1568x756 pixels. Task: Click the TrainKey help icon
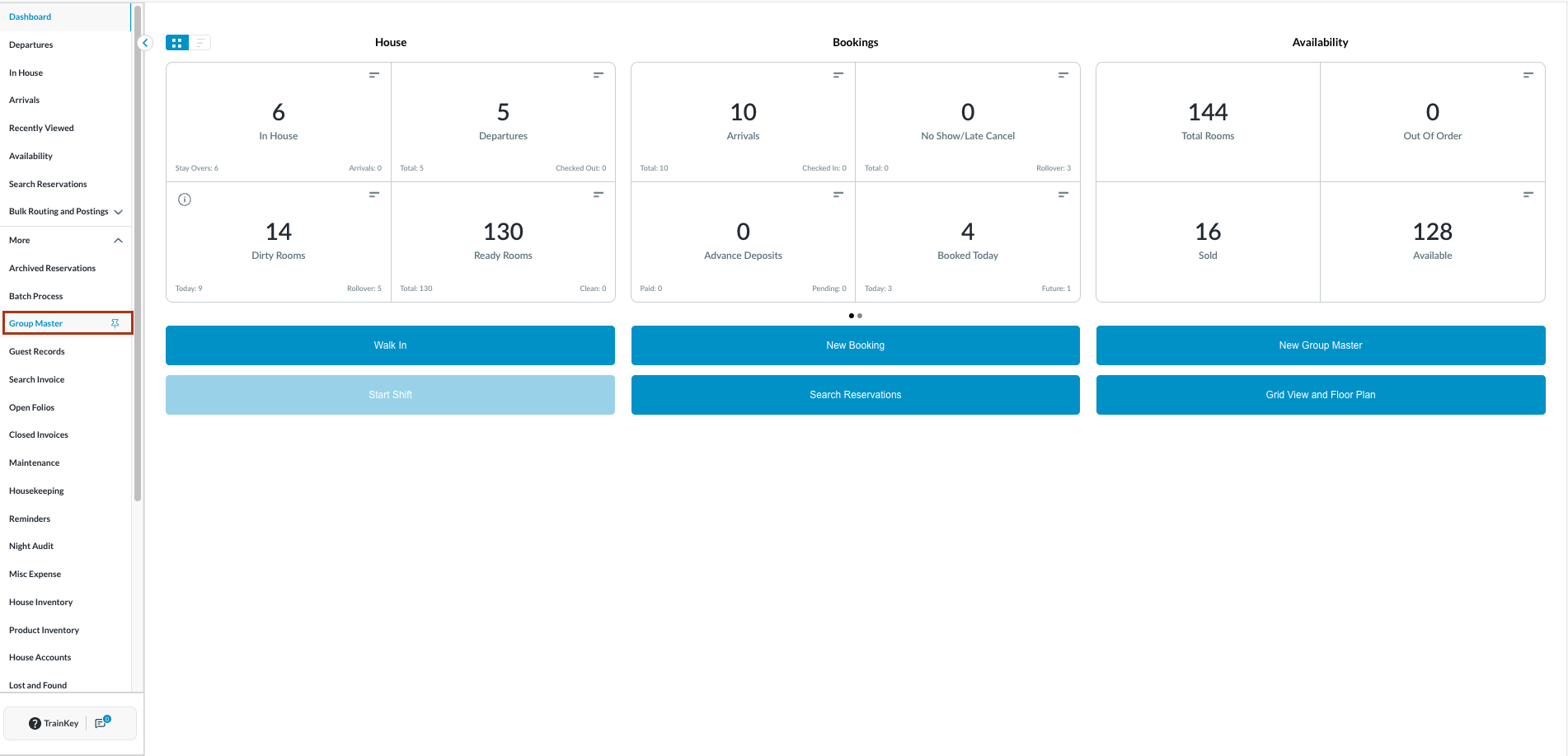point(35,723)
